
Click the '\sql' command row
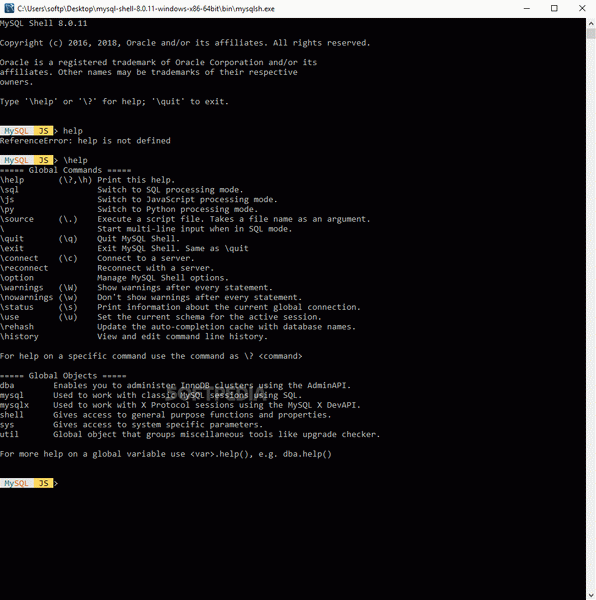[x=122, y=190]
